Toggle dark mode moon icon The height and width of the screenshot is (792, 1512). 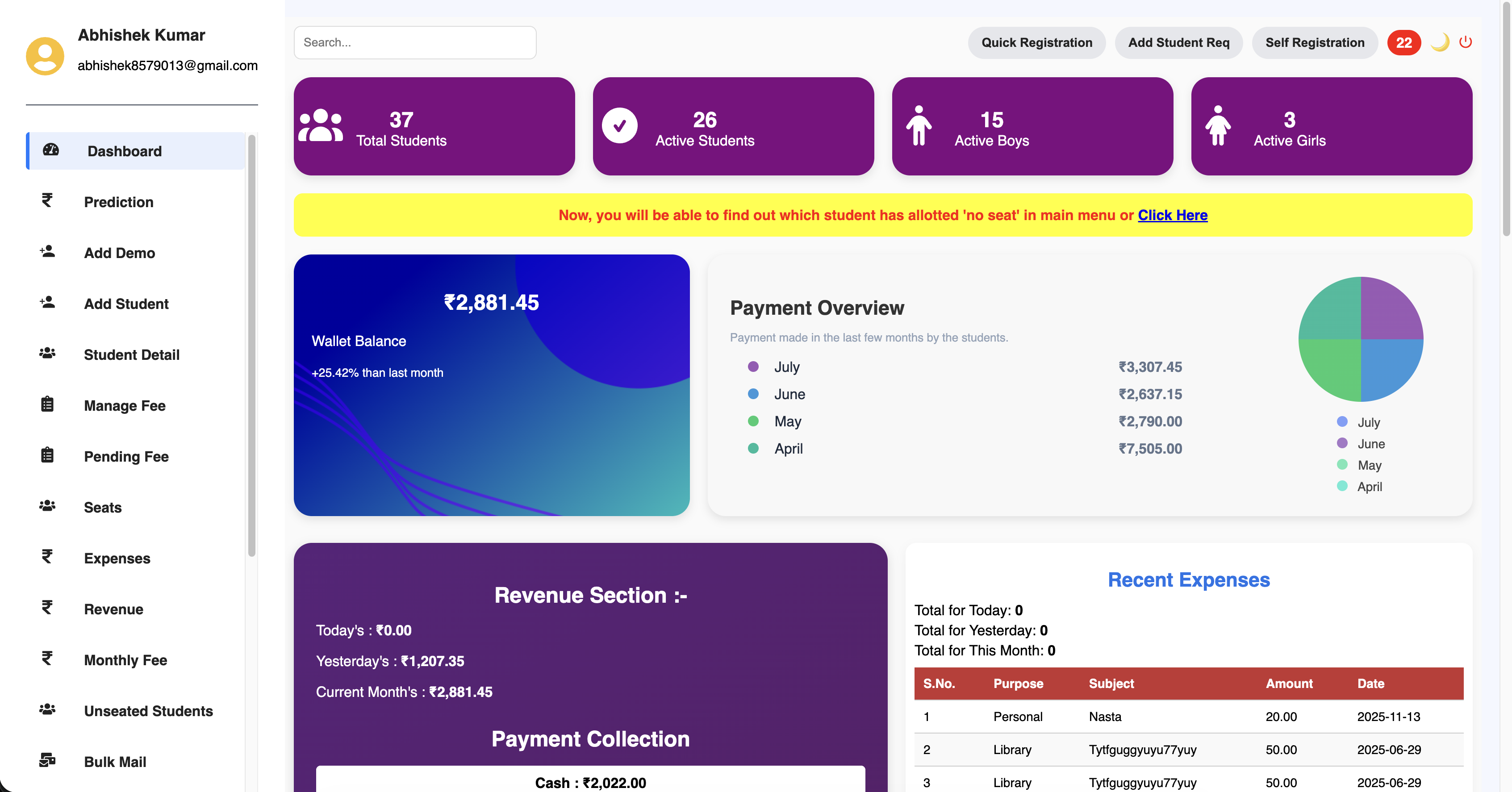[1440, 42]
